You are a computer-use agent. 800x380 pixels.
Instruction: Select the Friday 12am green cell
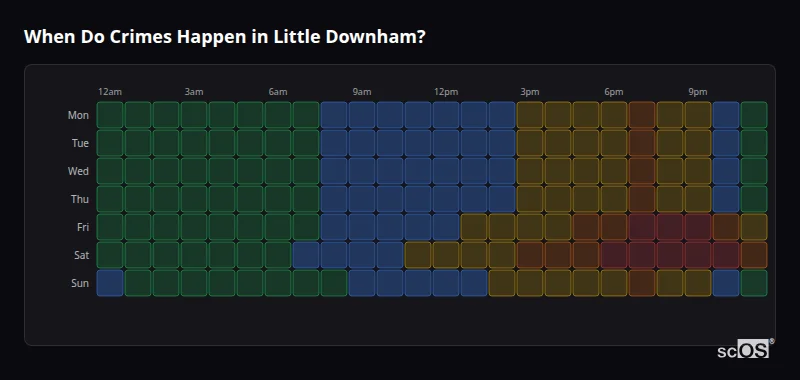click(110, 227)
